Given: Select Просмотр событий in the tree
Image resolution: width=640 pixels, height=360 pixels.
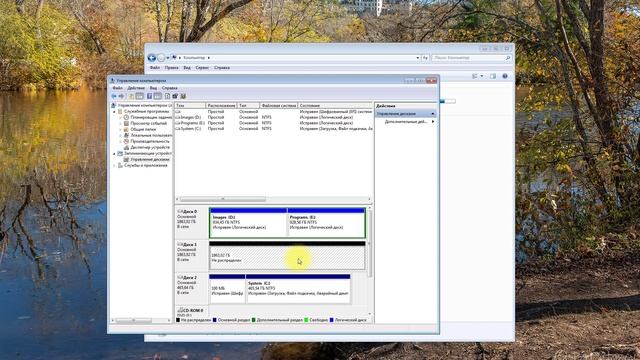Looking at the screenshot, I should 149,123.
